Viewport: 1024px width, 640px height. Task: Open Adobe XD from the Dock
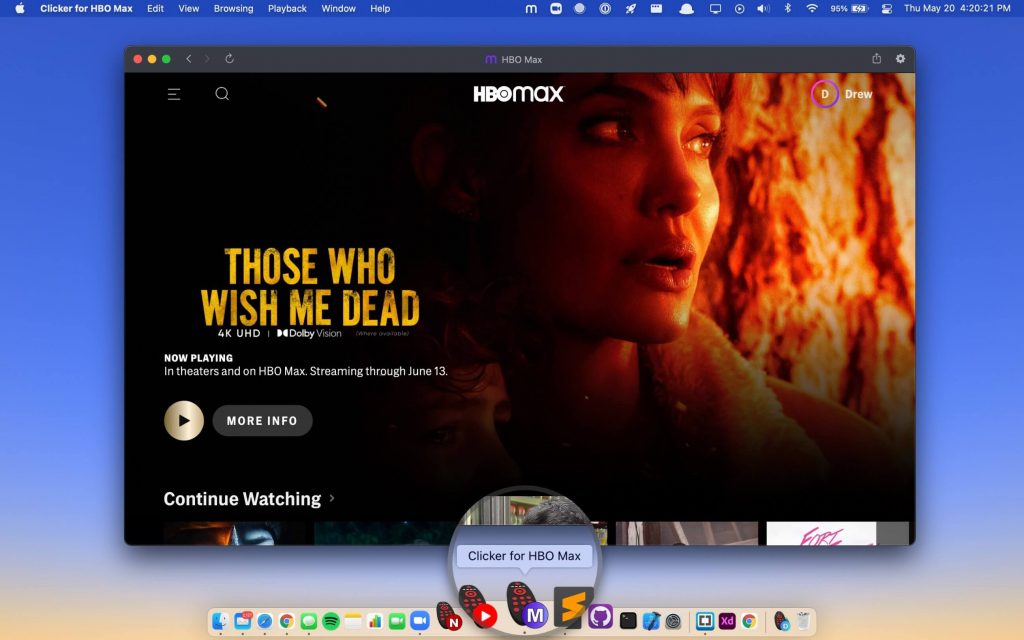tap(727, 620)
